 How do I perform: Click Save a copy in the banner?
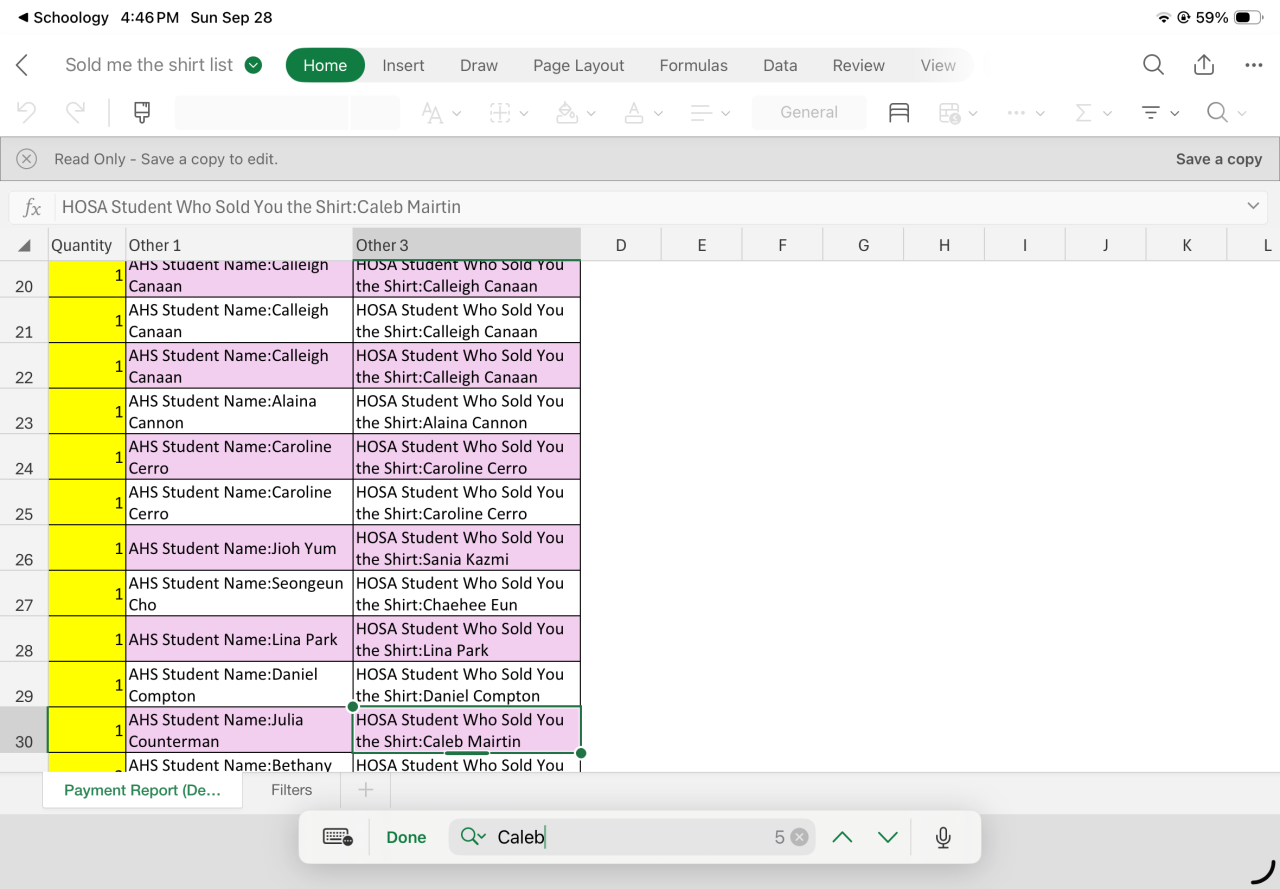[x=1218, y=159]
